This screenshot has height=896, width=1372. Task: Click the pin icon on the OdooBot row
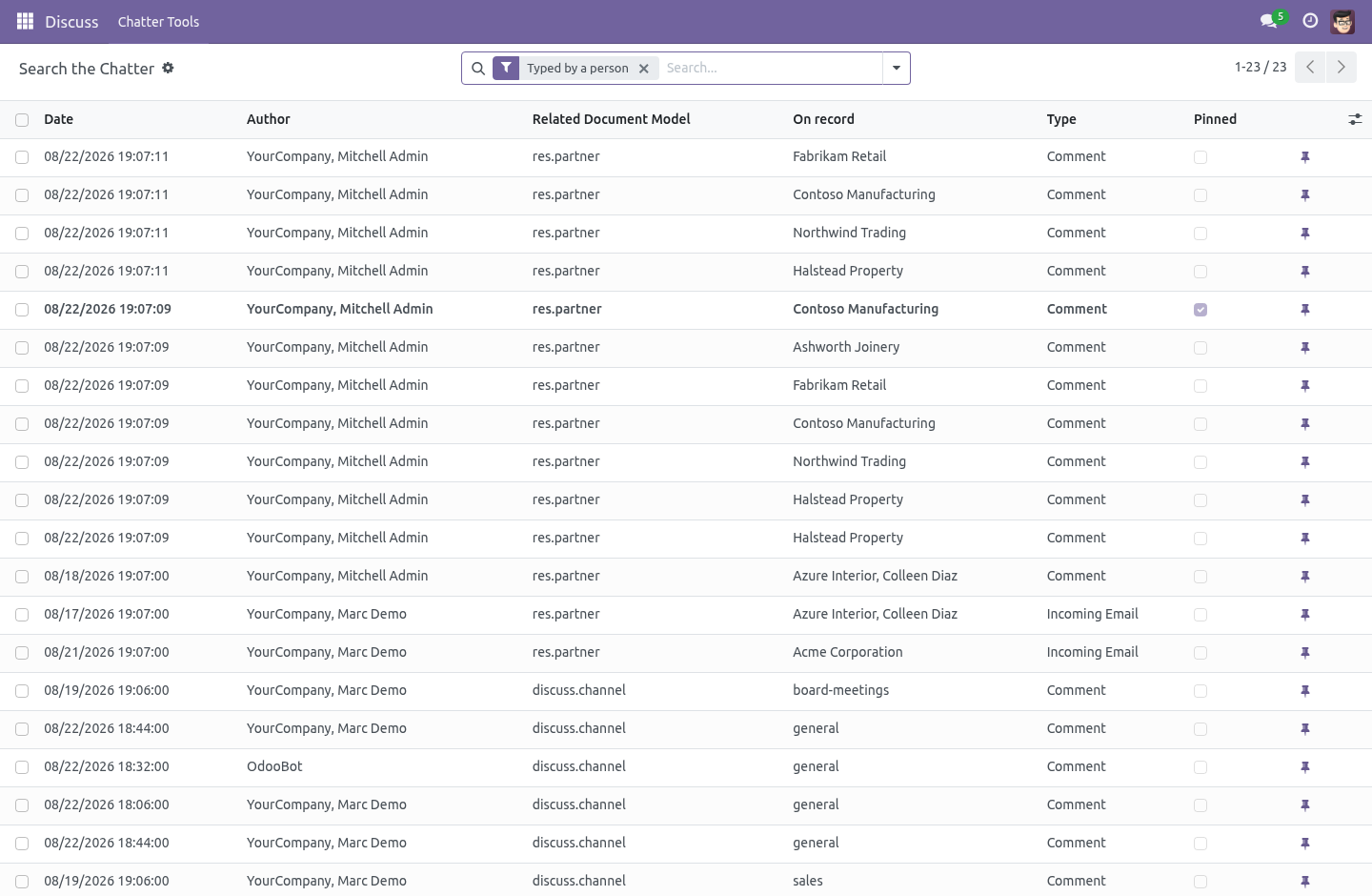[x=1305, y=767]
